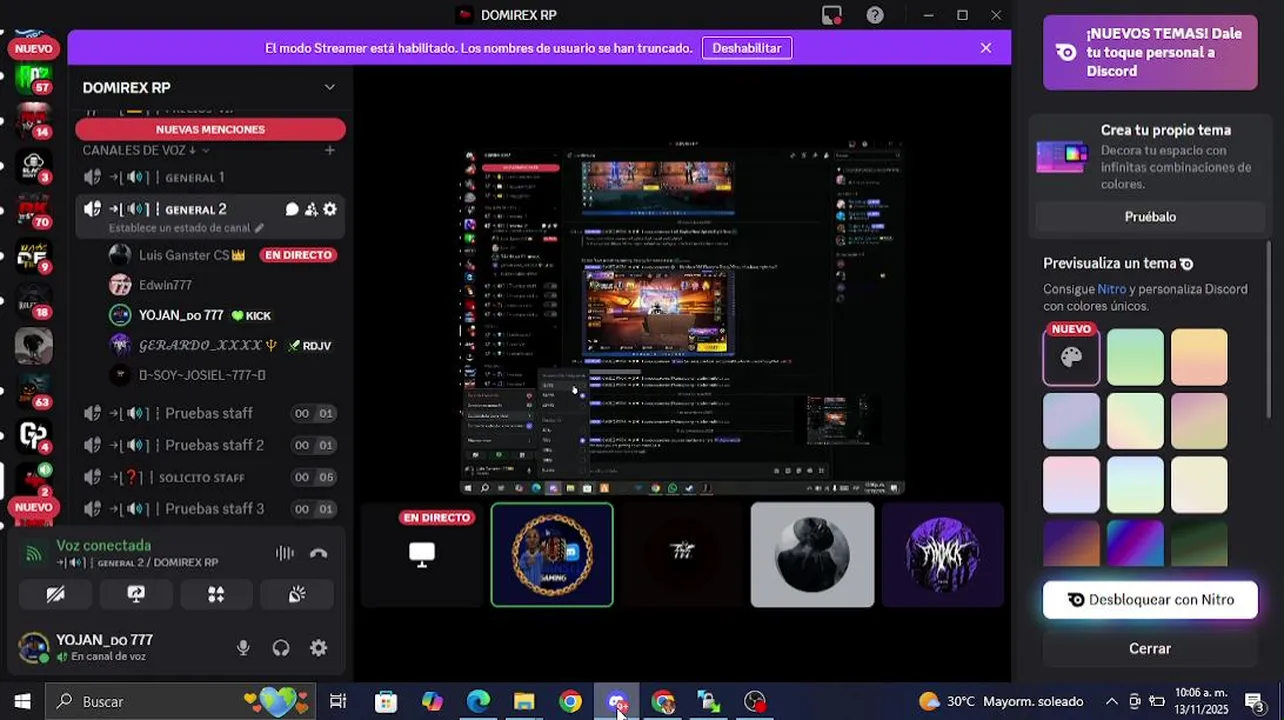1284x720 pixels.
Task: Join Pruebas staff 2 voice channel
Action: coord(210,445)
